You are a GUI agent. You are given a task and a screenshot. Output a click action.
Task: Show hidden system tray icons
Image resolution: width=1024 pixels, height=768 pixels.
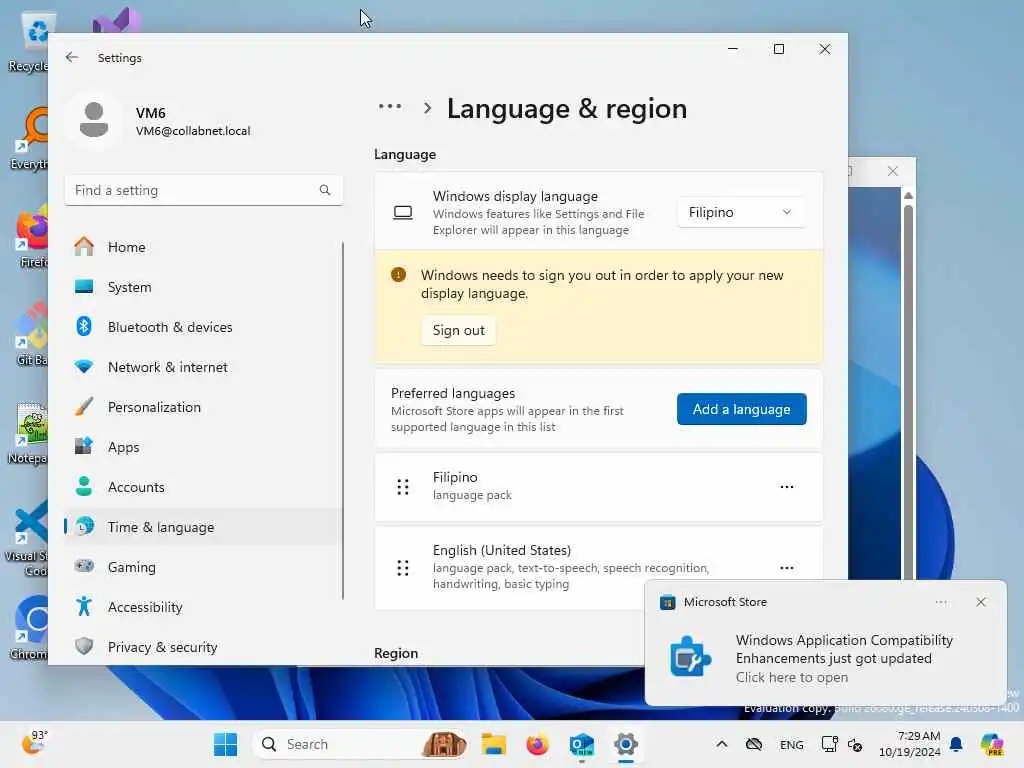[x=722, y=744]
